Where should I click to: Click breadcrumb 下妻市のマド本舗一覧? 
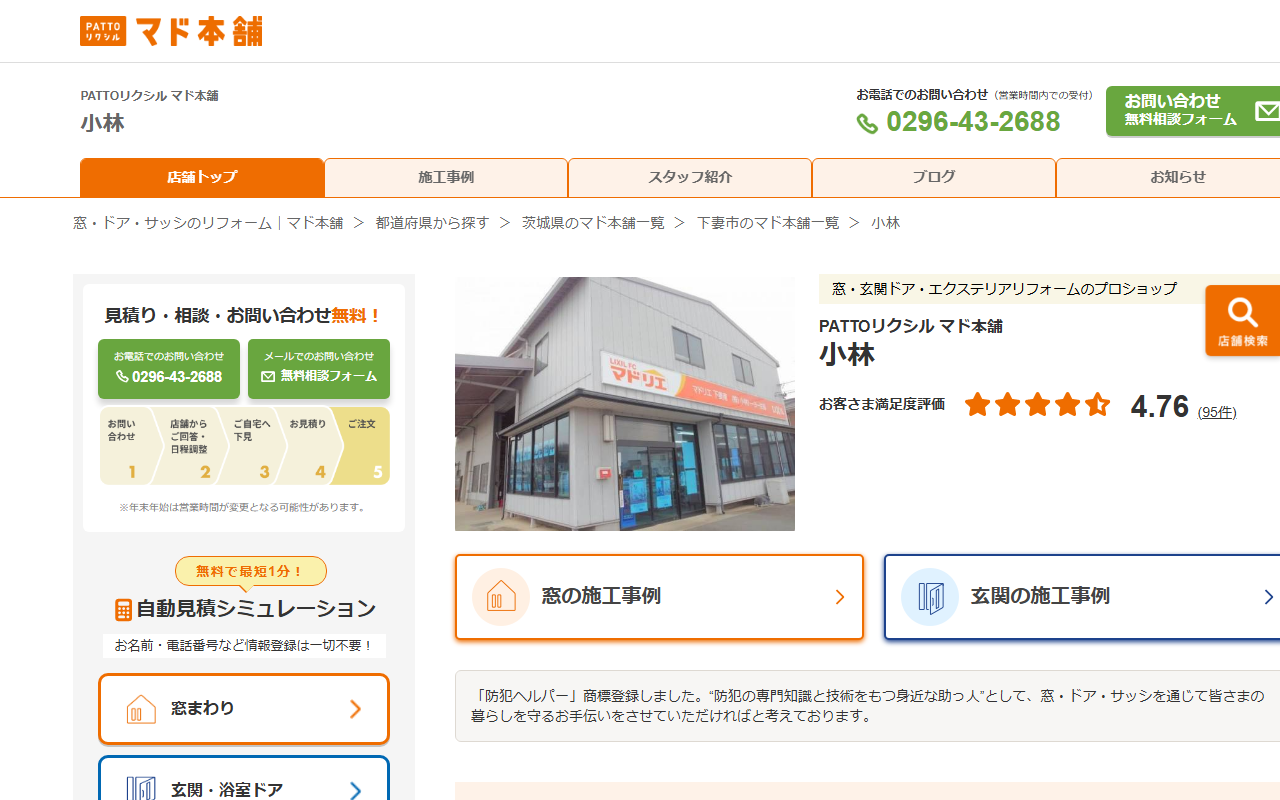coord(768,223)
